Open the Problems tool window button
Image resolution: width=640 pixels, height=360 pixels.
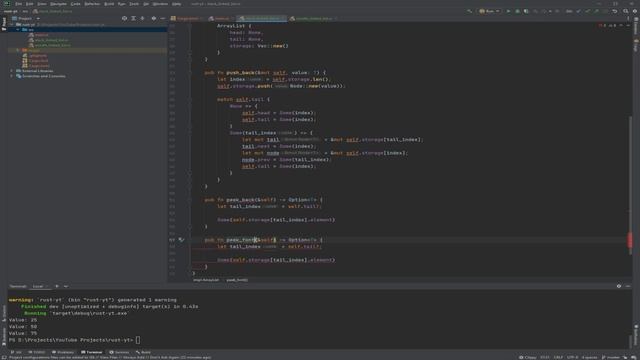63,352
